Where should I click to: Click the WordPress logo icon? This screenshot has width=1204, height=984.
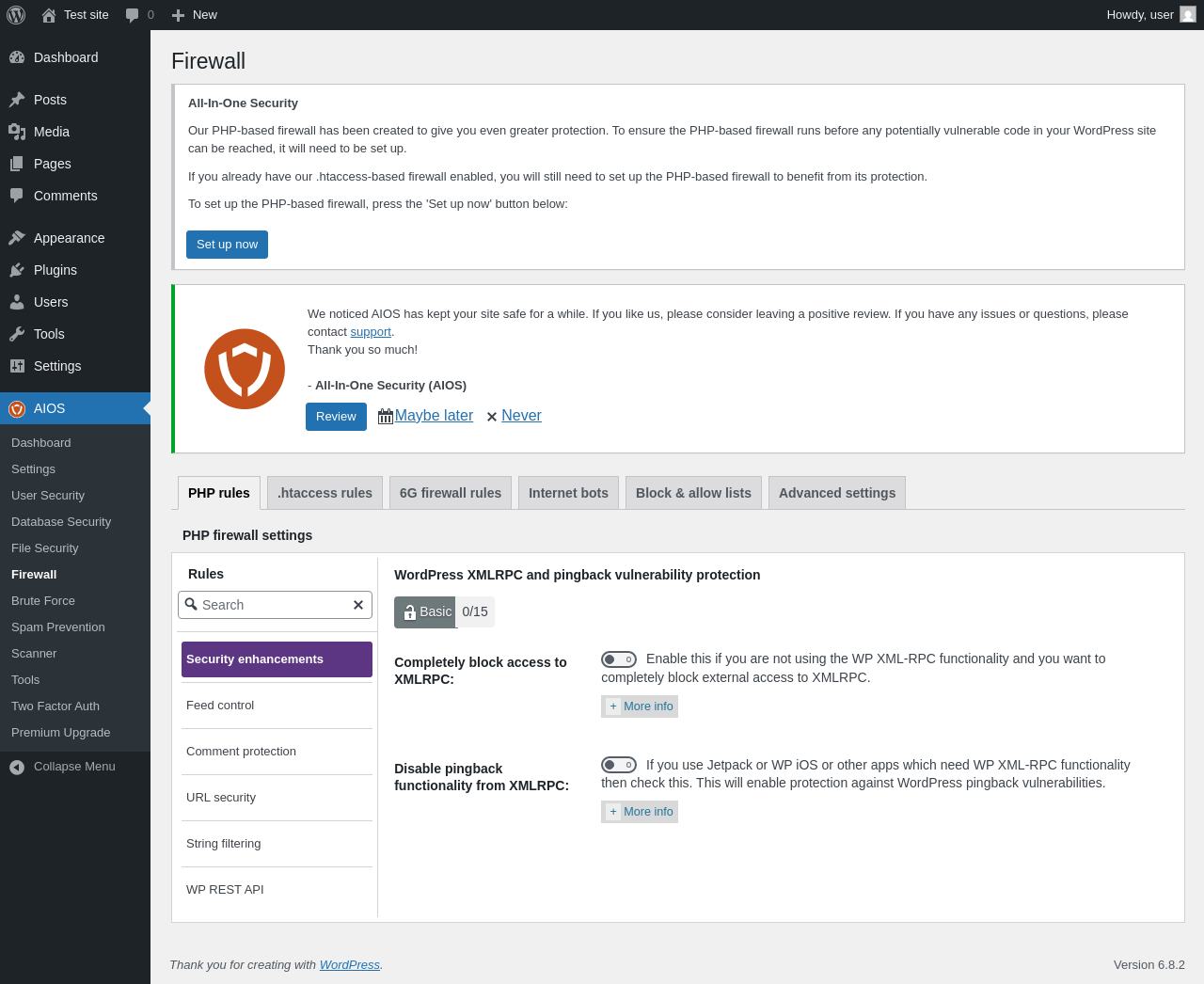(x=16, y=15)
